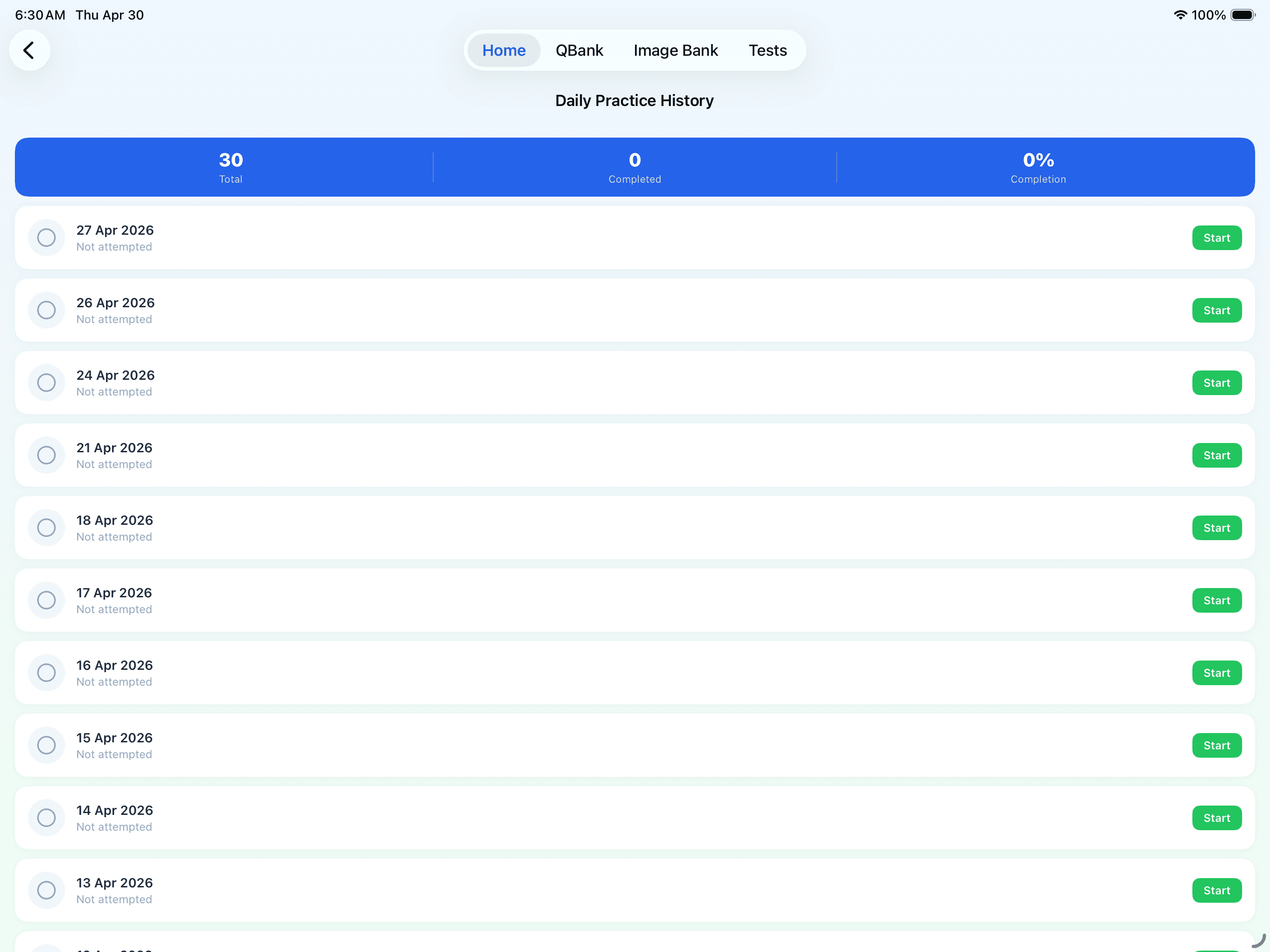Viewport: 1270px width, 952px height.
Task: Click the status circle for 16 Apr 2026
Action: tap(46, 673)
